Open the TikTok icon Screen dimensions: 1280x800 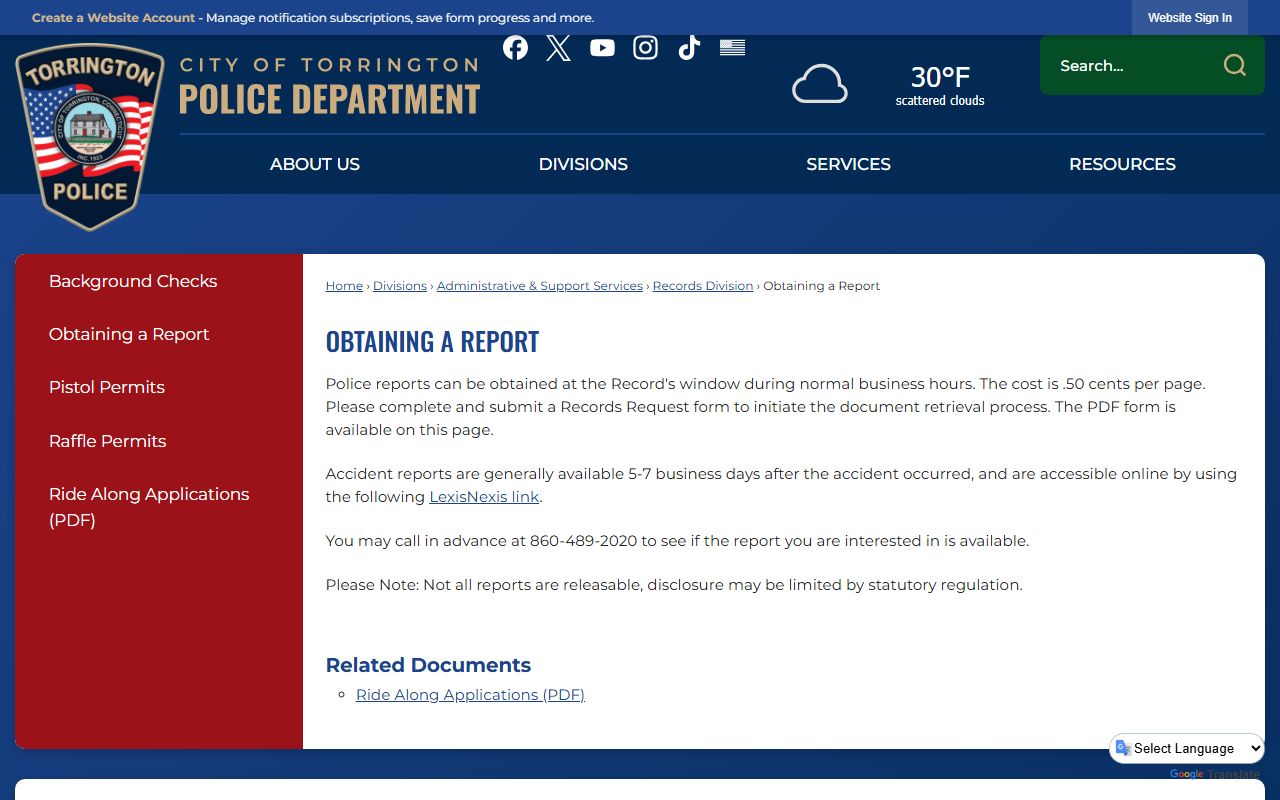coord(689,47)
